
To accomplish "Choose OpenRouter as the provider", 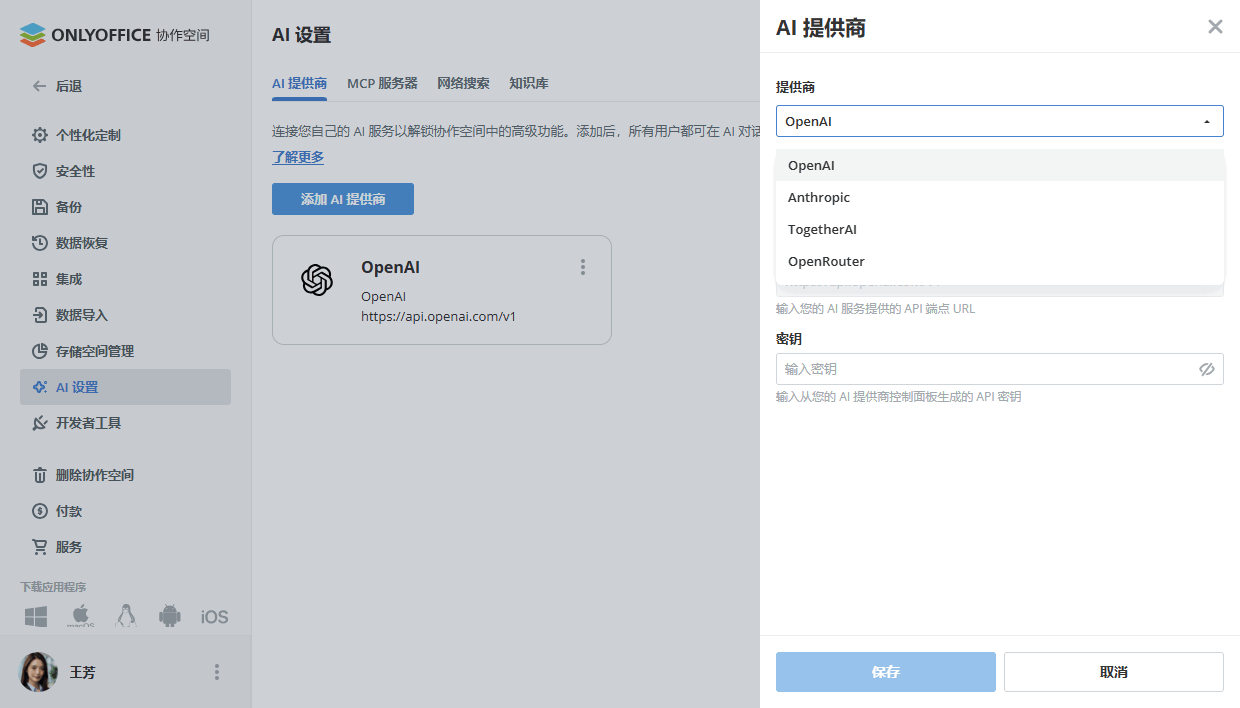I will coord(826,261).
